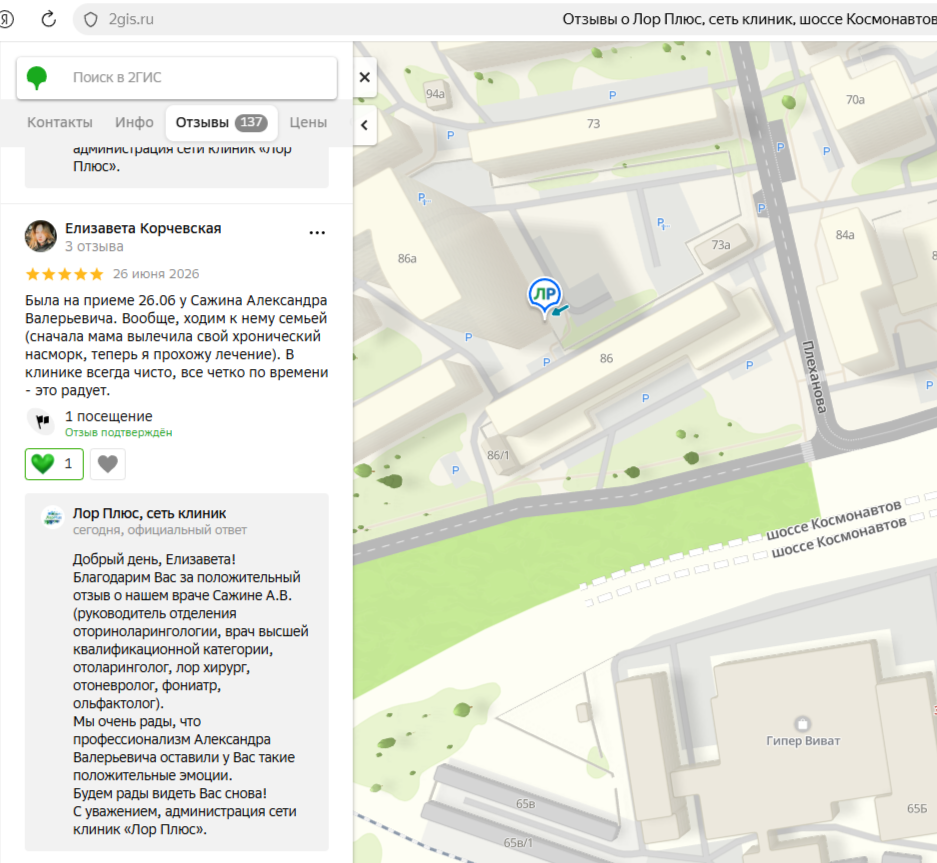Click building 65в on the map

pyautogui.click(x=526, y=804)
